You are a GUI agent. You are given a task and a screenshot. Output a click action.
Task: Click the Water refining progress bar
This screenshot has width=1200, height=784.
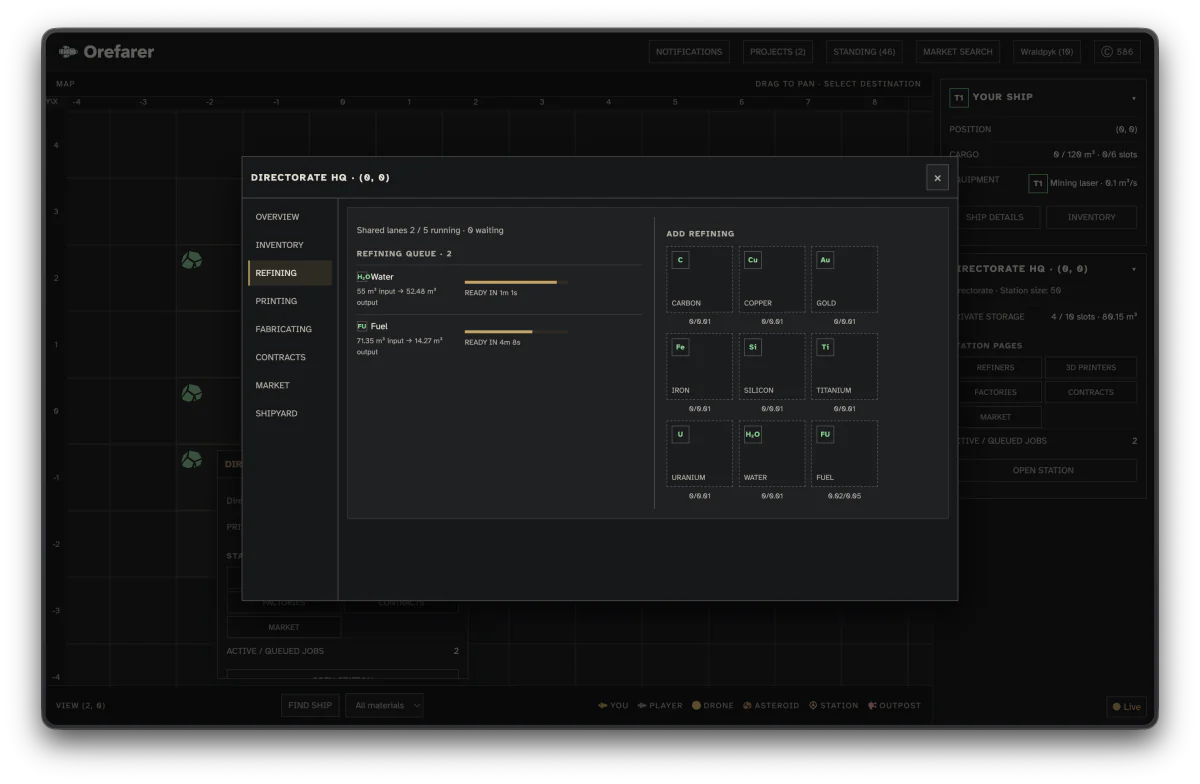516,283
